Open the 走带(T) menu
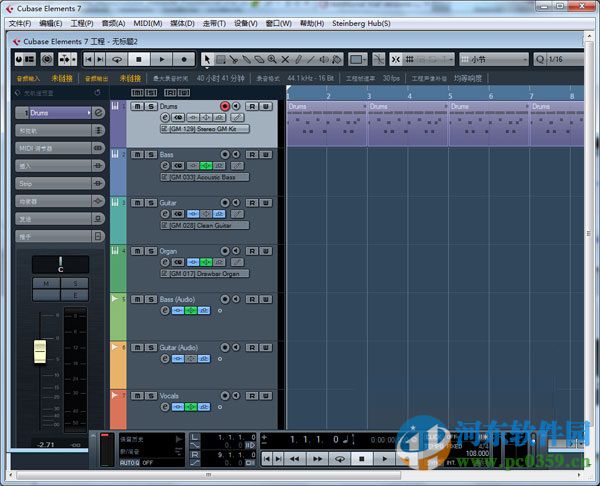The width and height of the screenshot is (600, 486). (214, 23)
